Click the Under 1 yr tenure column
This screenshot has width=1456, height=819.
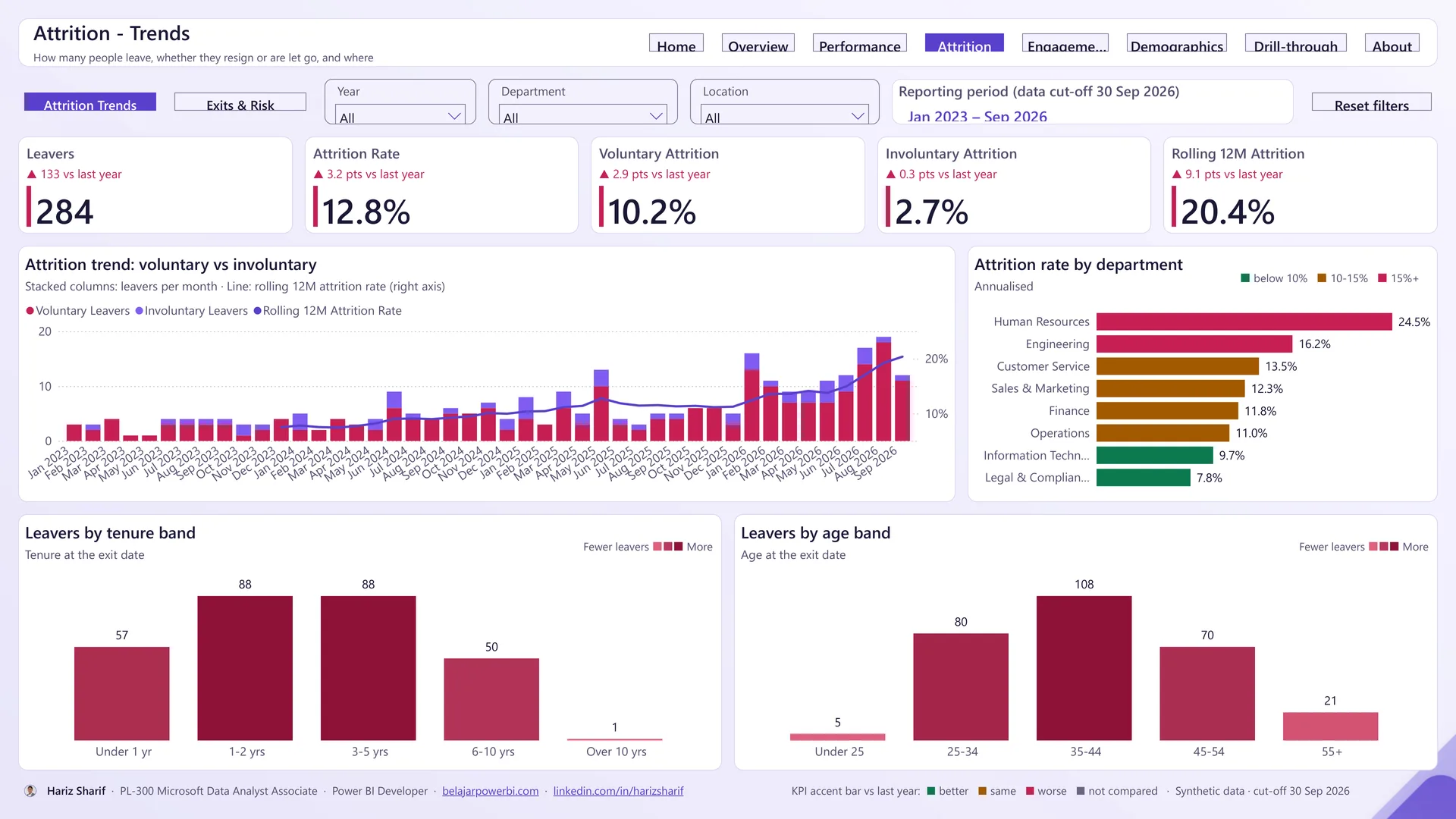122,693
